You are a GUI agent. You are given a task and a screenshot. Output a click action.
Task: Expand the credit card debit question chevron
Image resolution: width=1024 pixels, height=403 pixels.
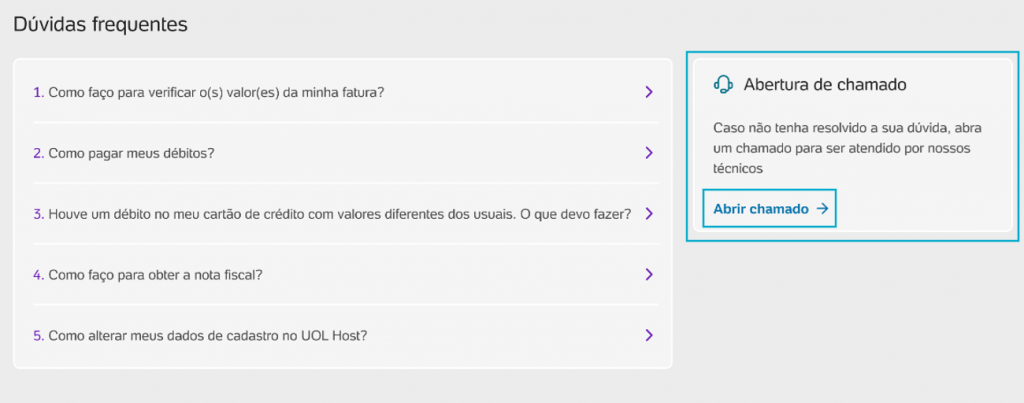[x=648, y=214]
